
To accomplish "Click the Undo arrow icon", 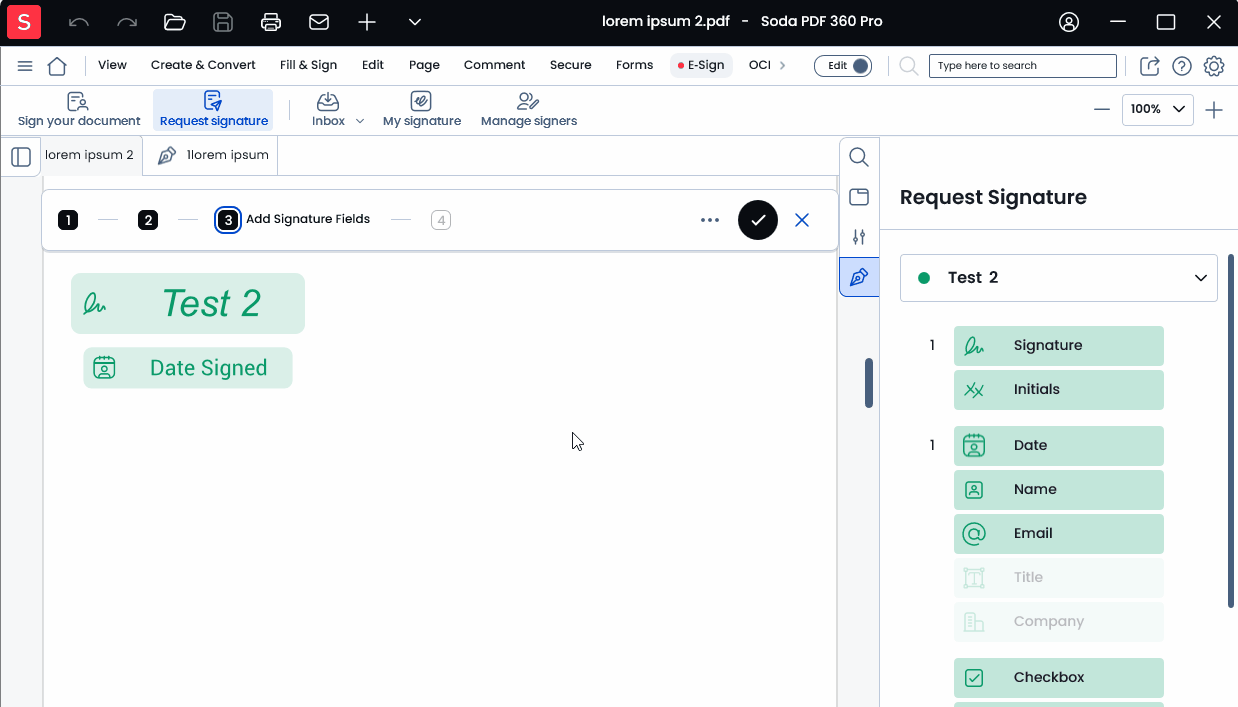I will coord(79,22).
